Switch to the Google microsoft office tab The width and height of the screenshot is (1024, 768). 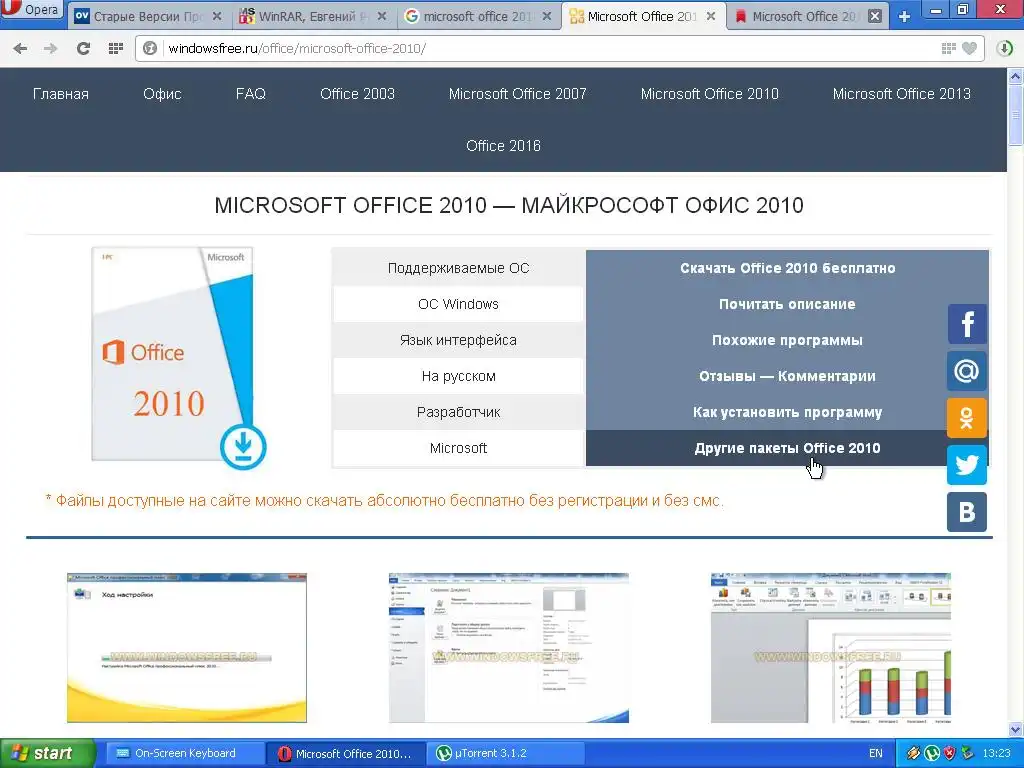click(478, 16)
